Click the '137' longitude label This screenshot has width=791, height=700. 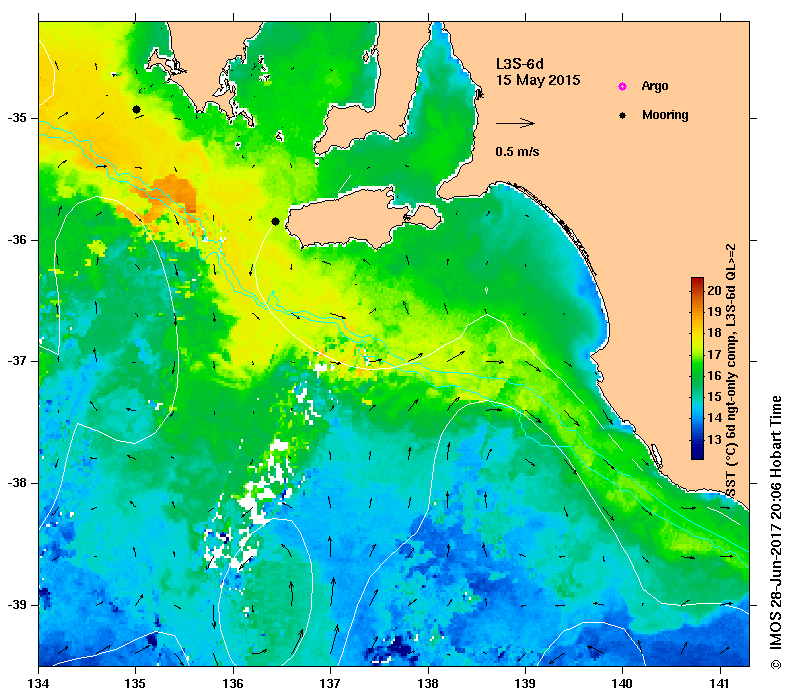coord(330,684)
